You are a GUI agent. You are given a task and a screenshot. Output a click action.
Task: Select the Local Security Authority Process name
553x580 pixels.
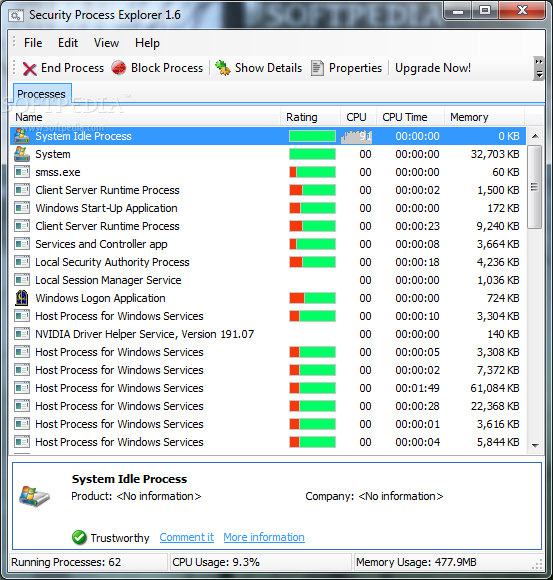[x=112, y=262]
